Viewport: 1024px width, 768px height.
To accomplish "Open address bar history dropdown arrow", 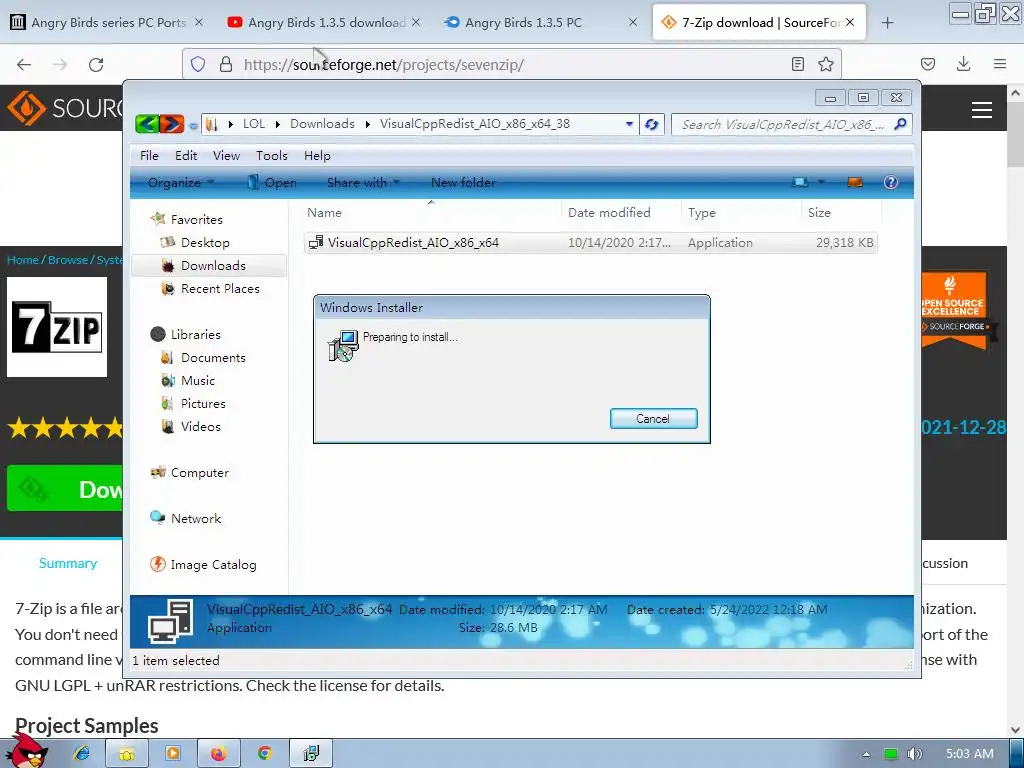I will pyautogui.click(x=629, y=123).
